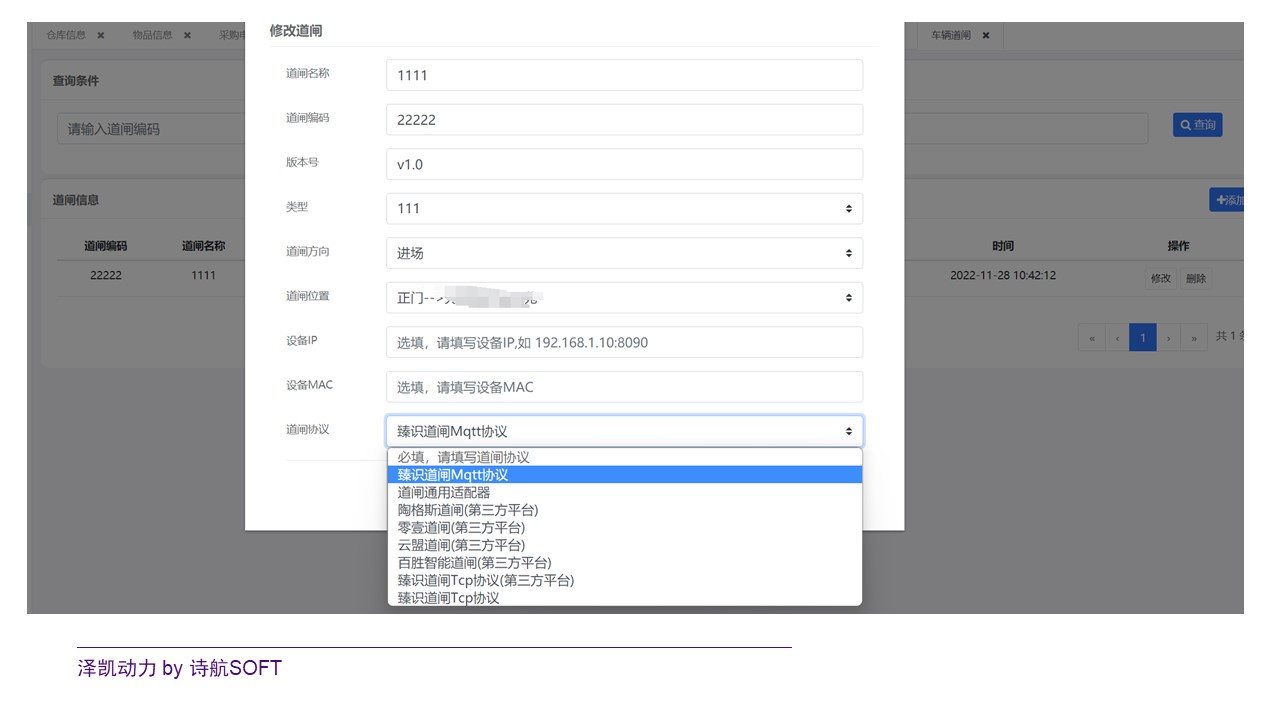1280x720 pixels.
Task: Click timestamp 2022-11-28 10:42:12
Action: [1003, 275]
